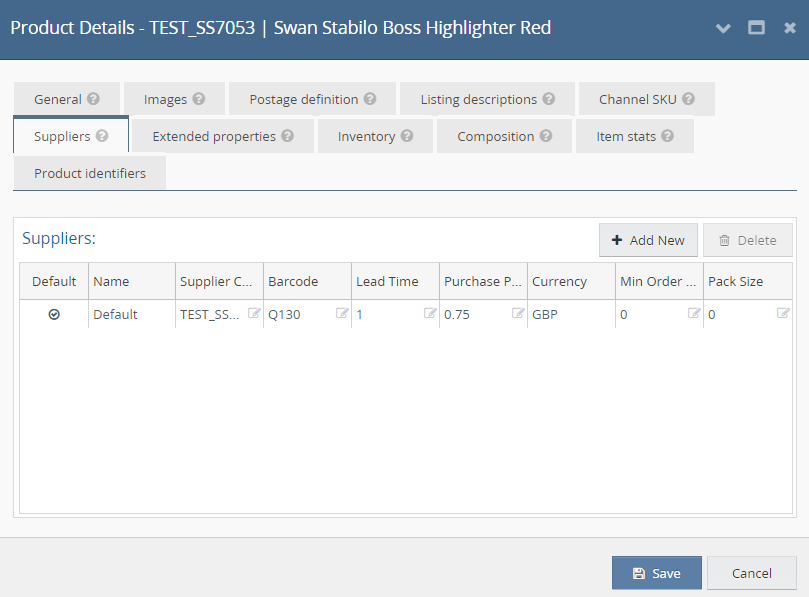Click the Lead Time column header
This screenshot has height=597, width=809.
click(396, 281)
